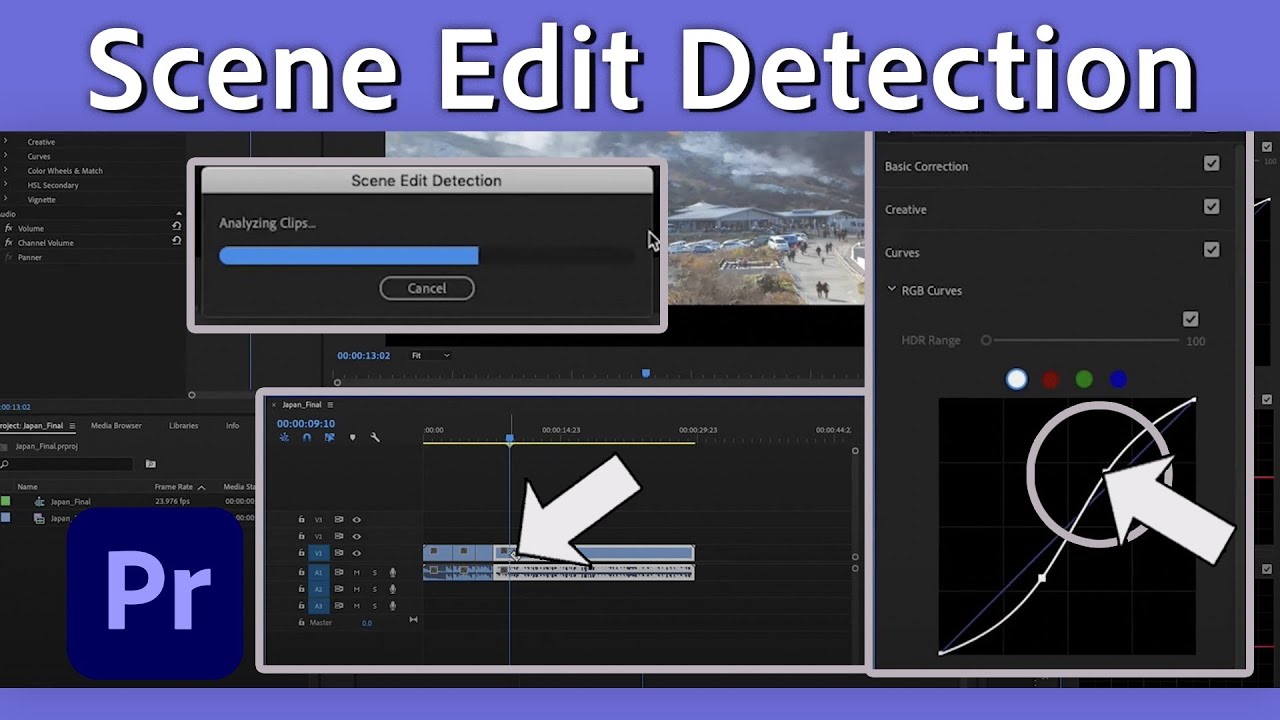This screenshot has width=1280, height=720.
Task: Toggle the Basic Correction checkbox
Action: click(x=1211, y=164)
